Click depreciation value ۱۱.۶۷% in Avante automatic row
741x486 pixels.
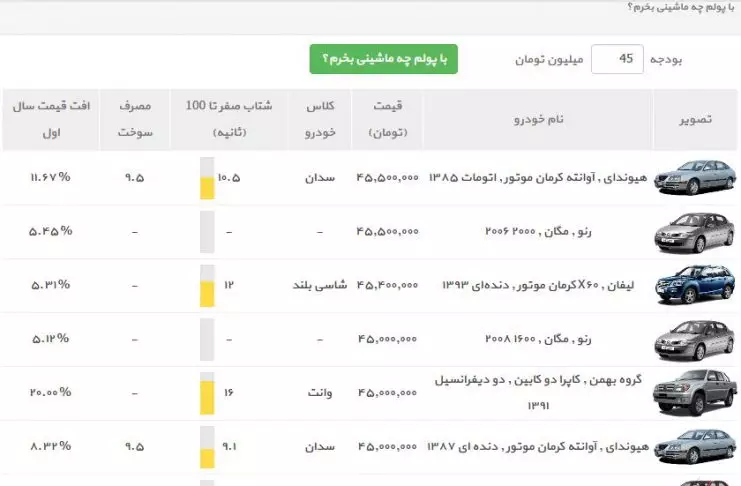tap(51, 177)
